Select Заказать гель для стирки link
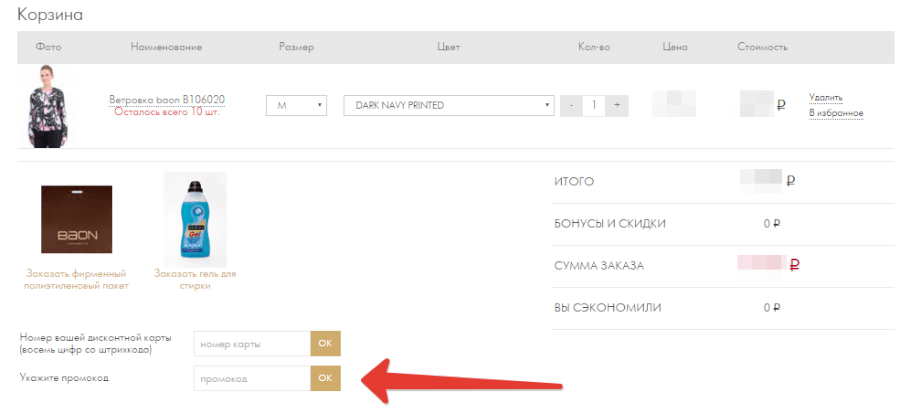The width and height of the screenshot is (900, 413). pyautogui.click(x=195, y=279)
